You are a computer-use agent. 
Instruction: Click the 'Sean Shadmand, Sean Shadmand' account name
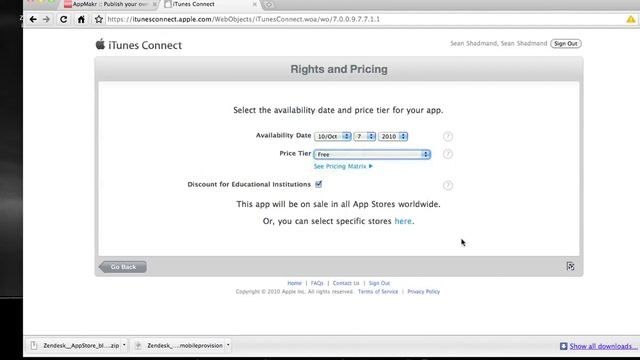point(498,43)
